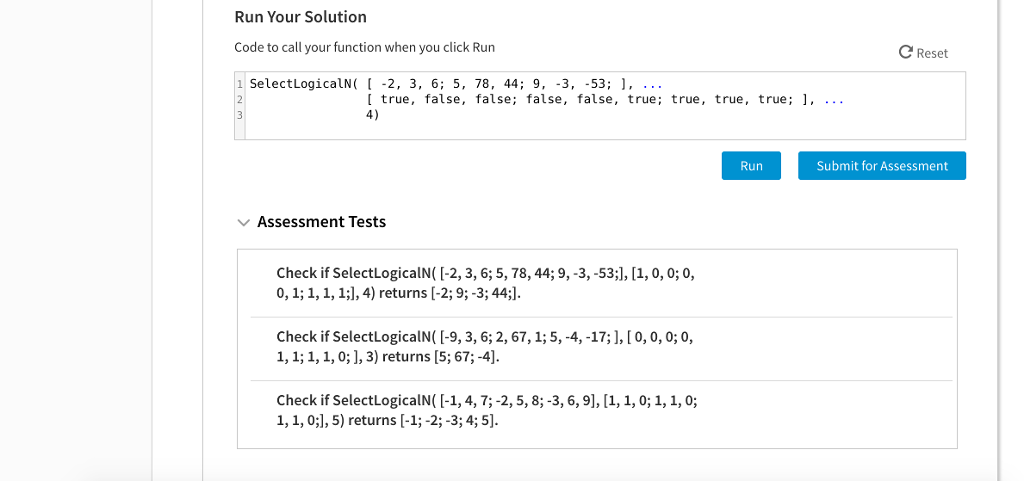Viewport: 1024px width, 481px height.
Task: Click empty area below code in the editor
Action: [605, 131]
